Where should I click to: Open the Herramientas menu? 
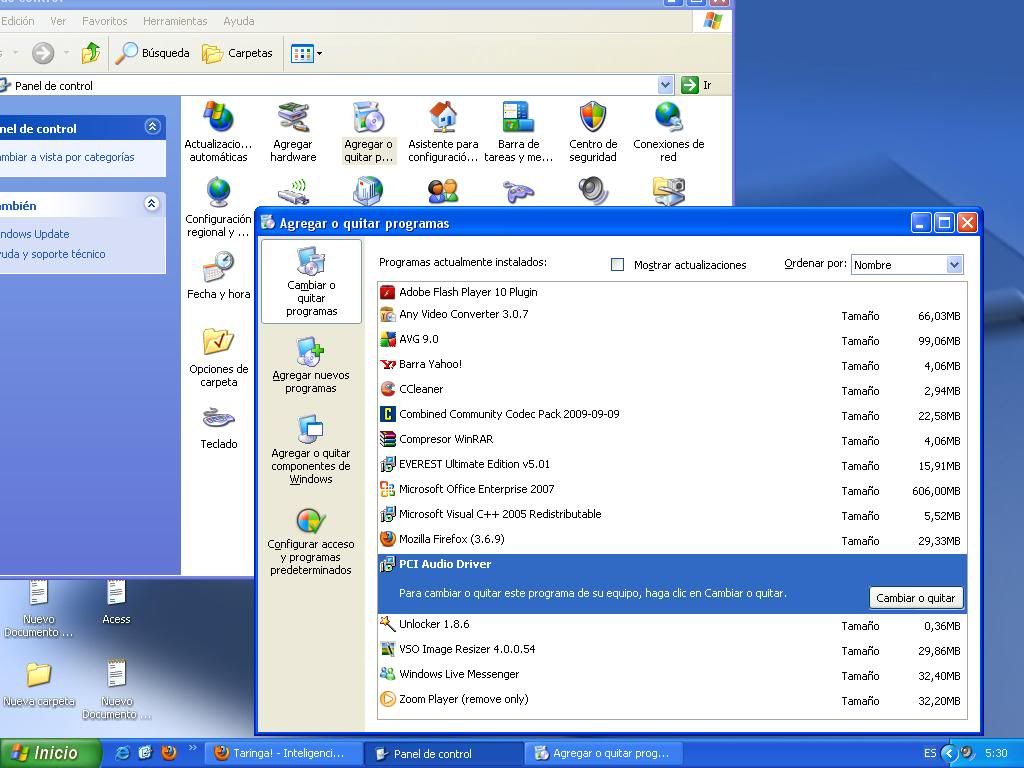175,21
